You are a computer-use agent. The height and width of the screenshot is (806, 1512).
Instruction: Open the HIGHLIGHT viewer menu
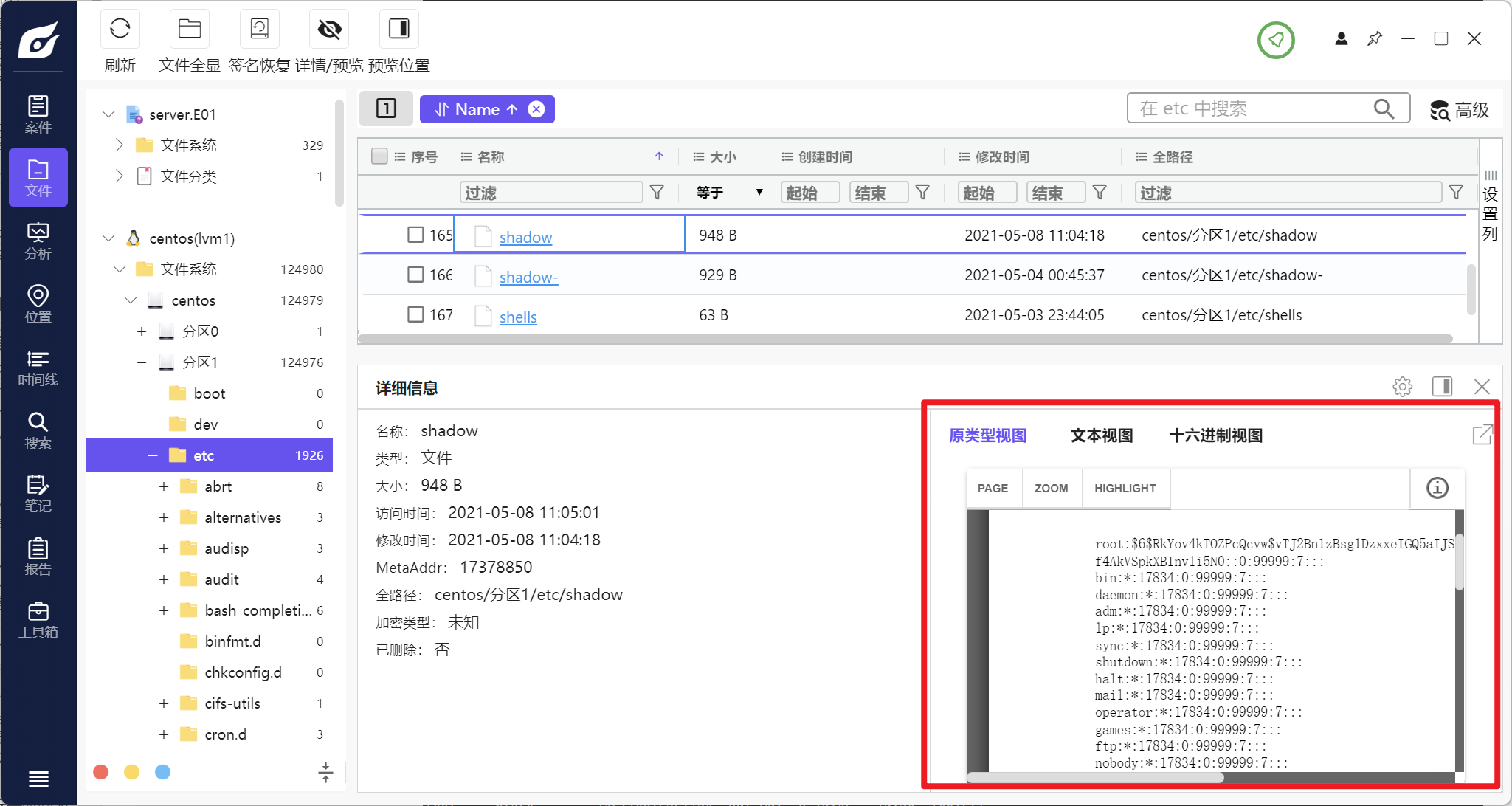1125,489
